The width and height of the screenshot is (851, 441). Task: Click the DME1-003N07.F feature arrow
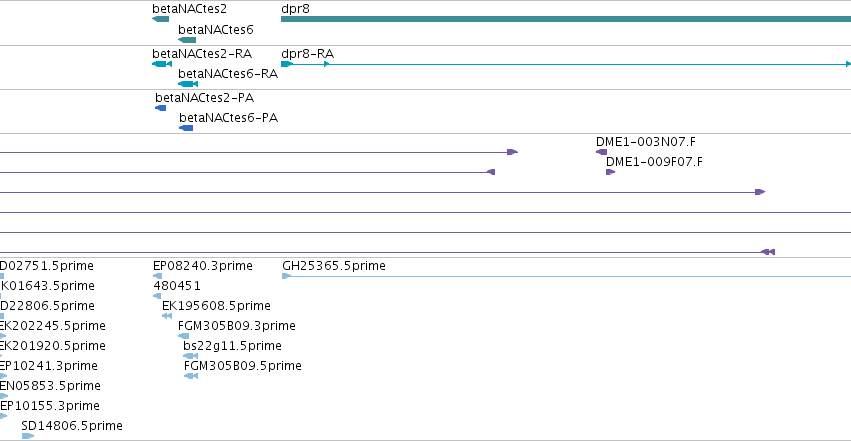[x=601, y=152]
